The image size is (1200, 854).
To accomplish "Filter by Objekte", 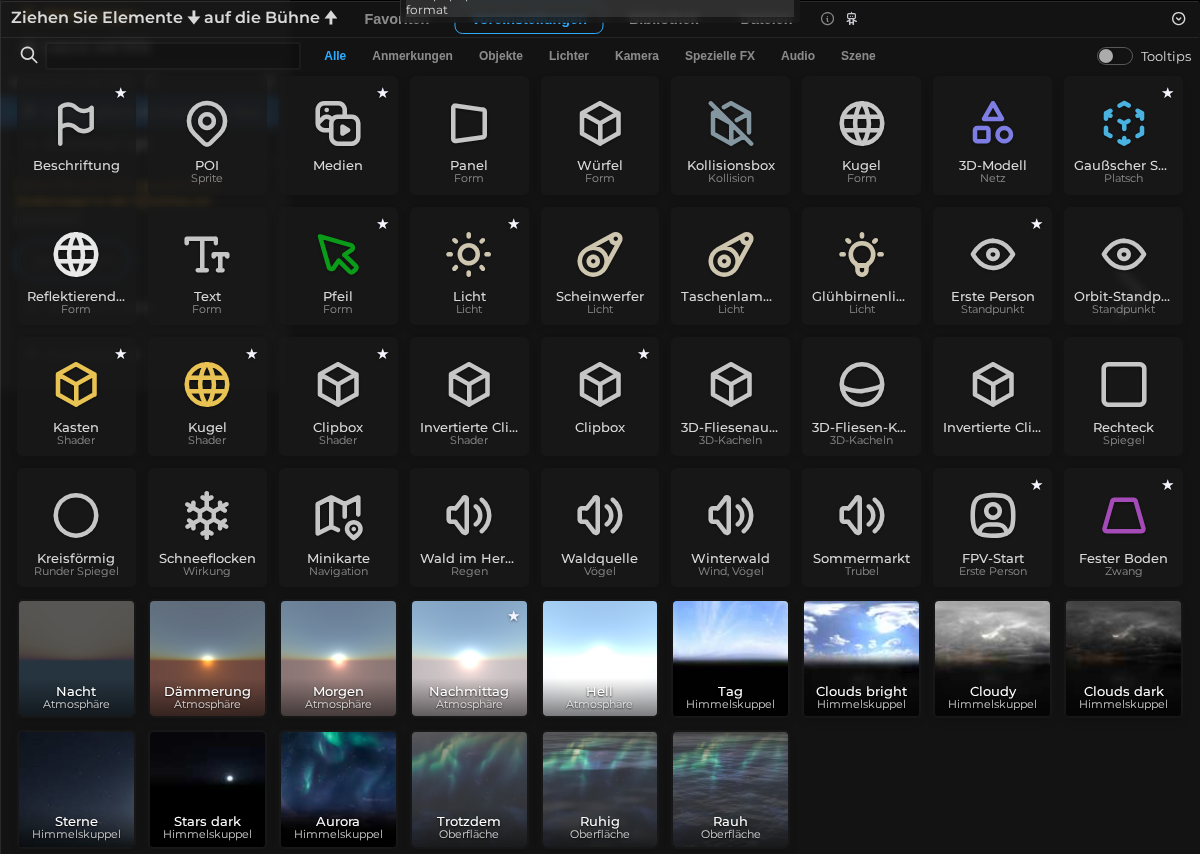I will click(501, 56).
